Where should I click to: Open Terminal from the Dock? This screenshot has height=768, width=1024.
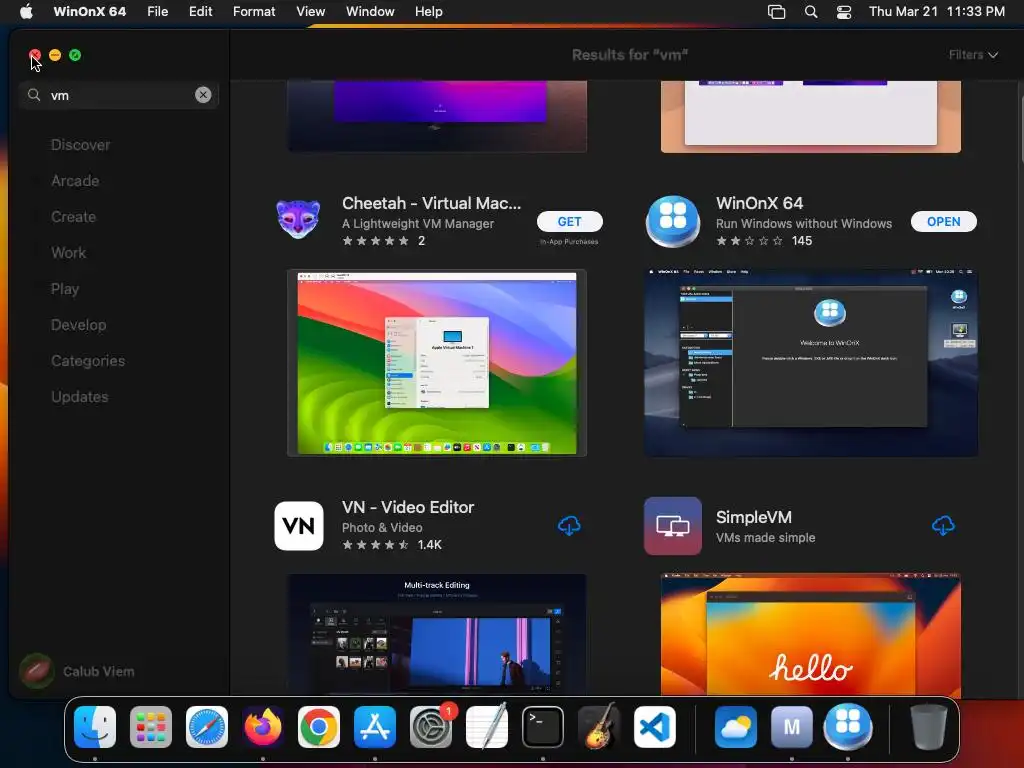point(543,727)
